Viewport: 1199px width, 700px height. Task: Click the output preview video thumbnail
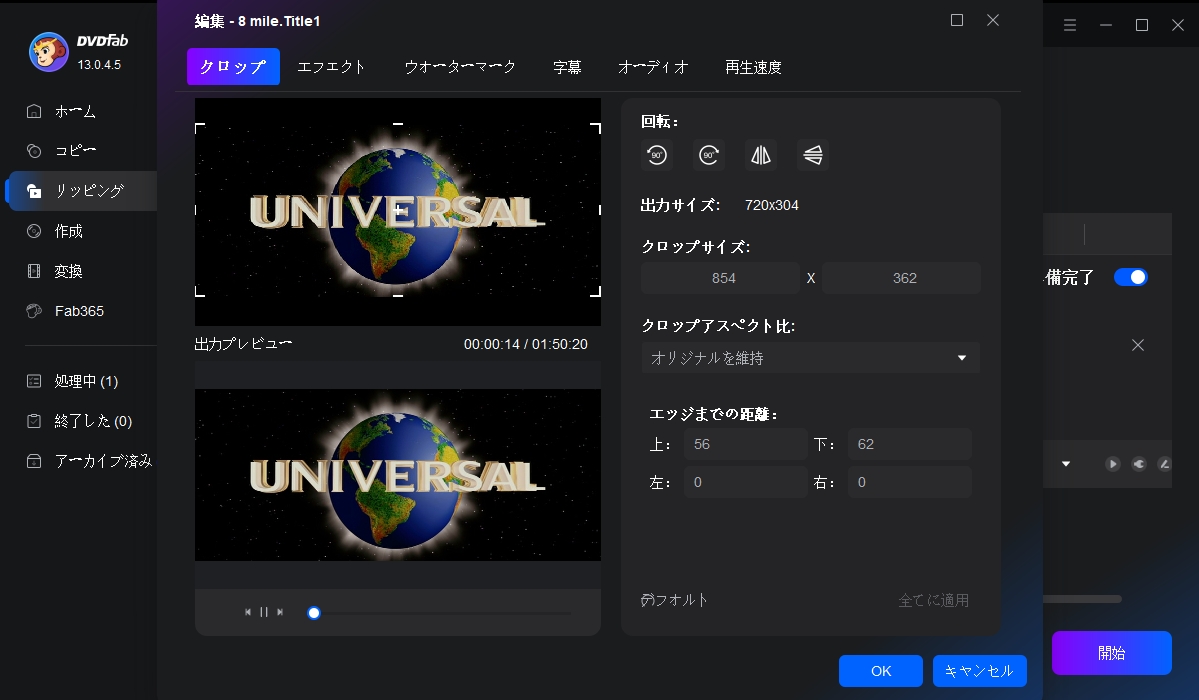pos(398,475)
